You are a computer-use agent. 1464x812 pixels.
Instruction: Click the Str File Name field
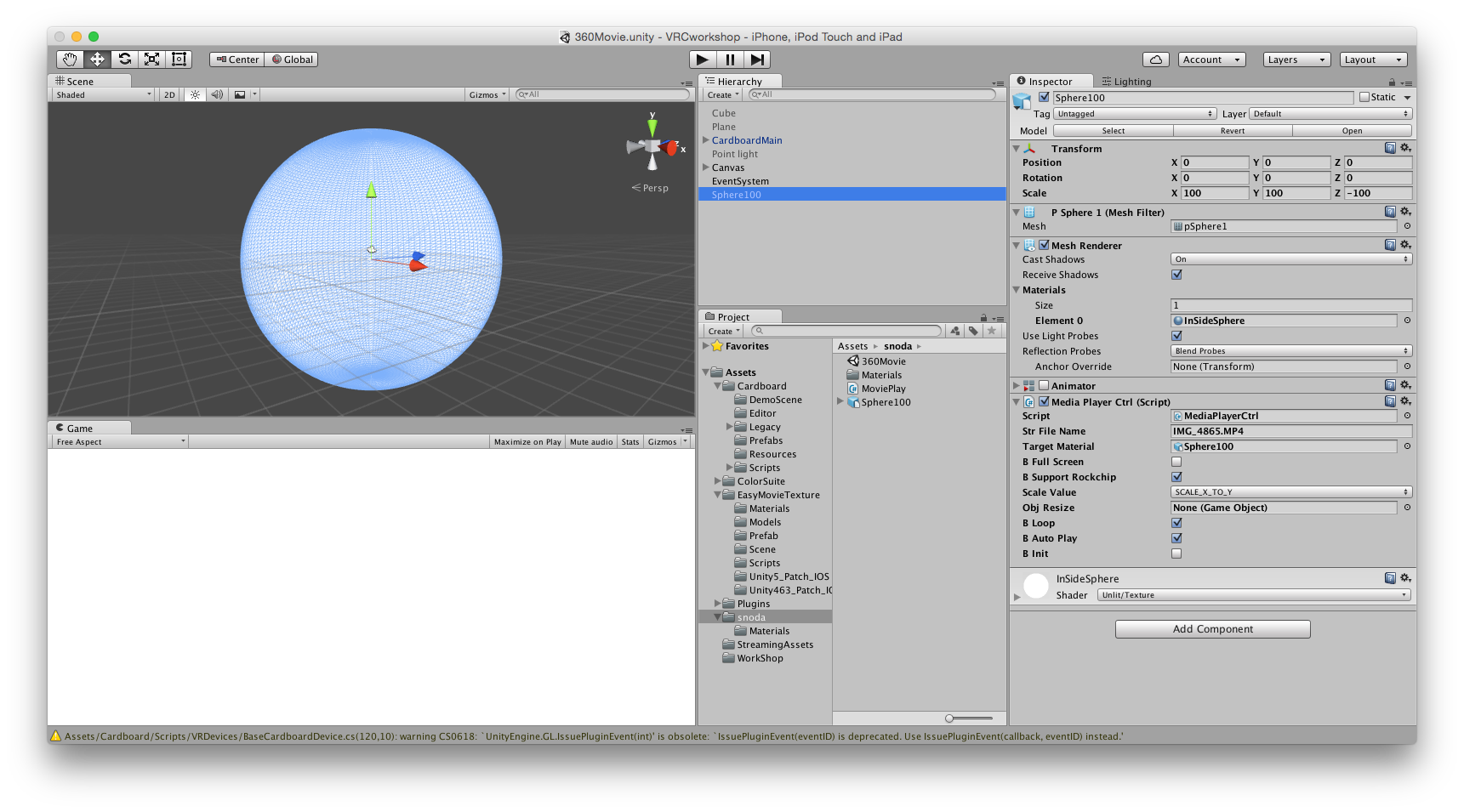(1291, 431)
